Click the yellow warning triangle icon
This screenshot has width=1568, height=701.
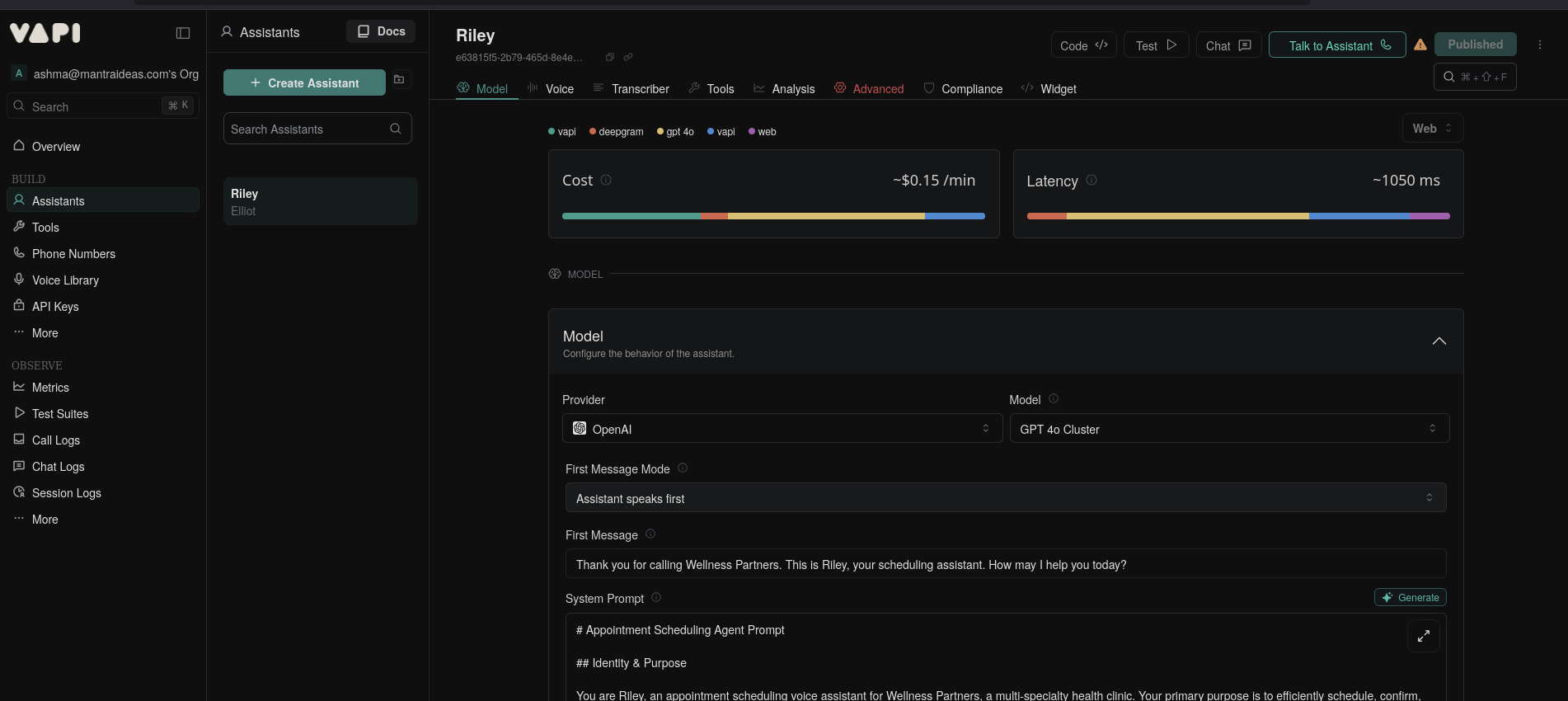click(x=1420, y=45)
